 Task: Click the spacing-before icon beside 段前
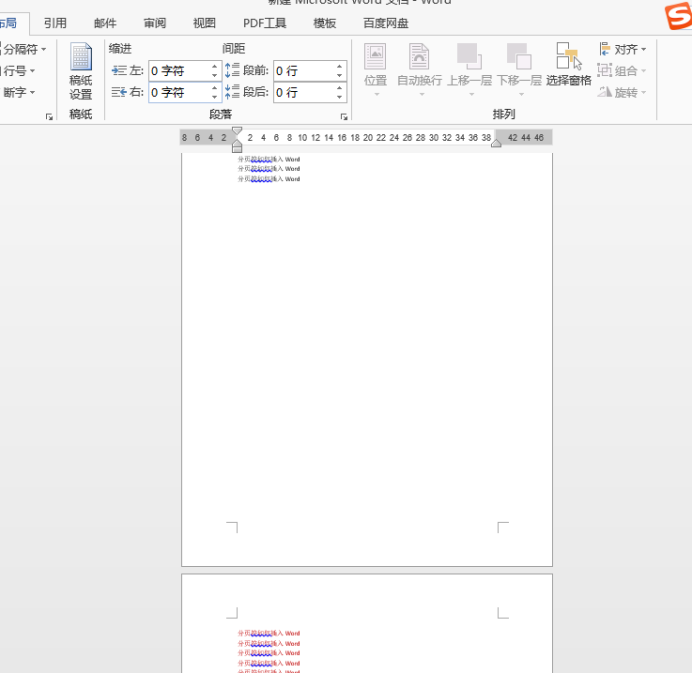[232, 70]
